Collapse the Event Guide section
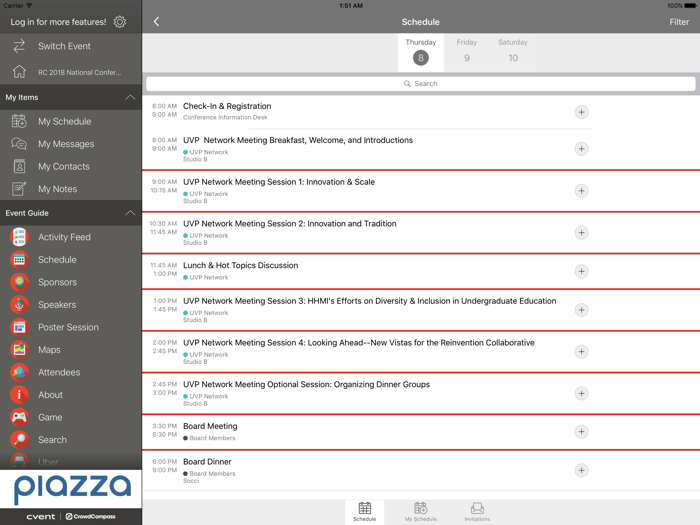This screenshot has width=700, height=525. tap(129, 213)
